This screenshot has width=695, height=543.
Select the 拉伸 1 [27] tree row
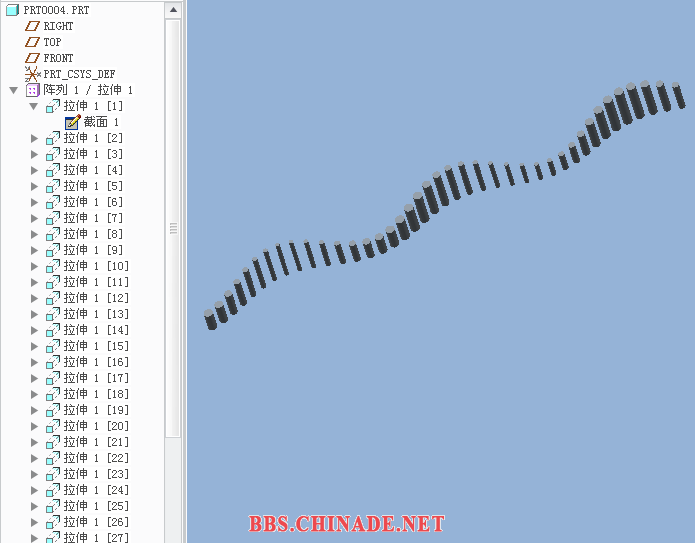(87, 537)
